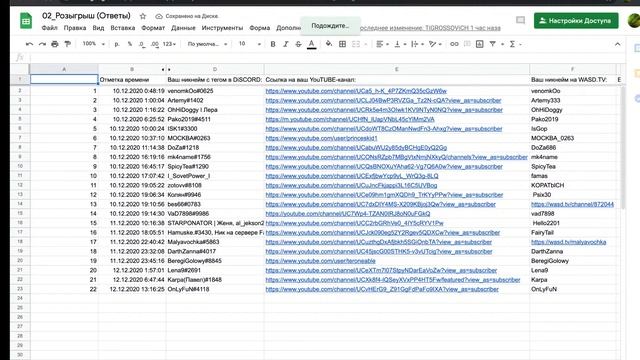Click the Insert chart icon
The image size is (640, 360).
[480, 44]
